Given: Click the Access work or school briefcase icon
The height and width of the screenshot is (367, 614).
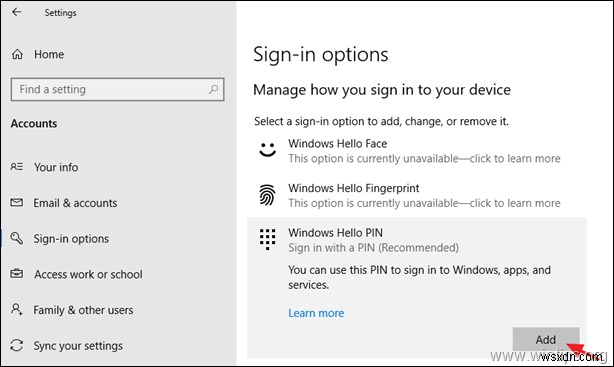Looking at the screenshot, I should coord(16,273).
